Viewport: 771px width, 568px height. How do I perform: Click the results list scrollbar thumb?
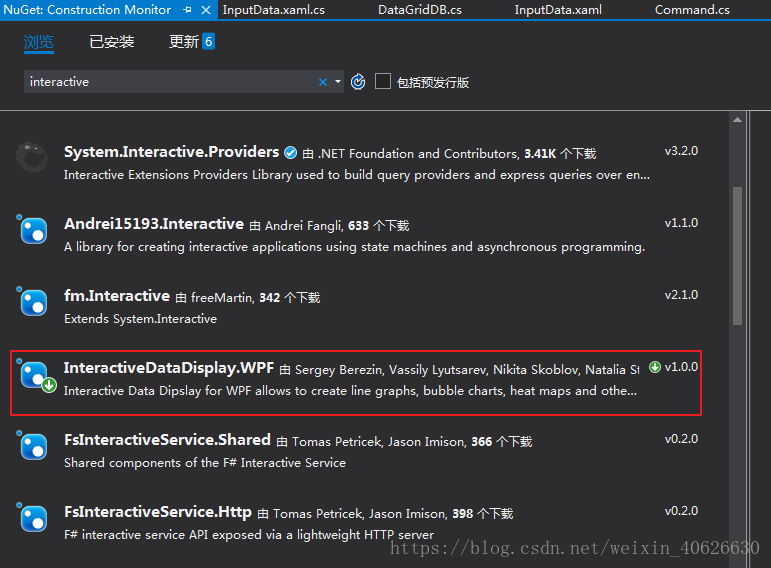(x=737, y=256)
